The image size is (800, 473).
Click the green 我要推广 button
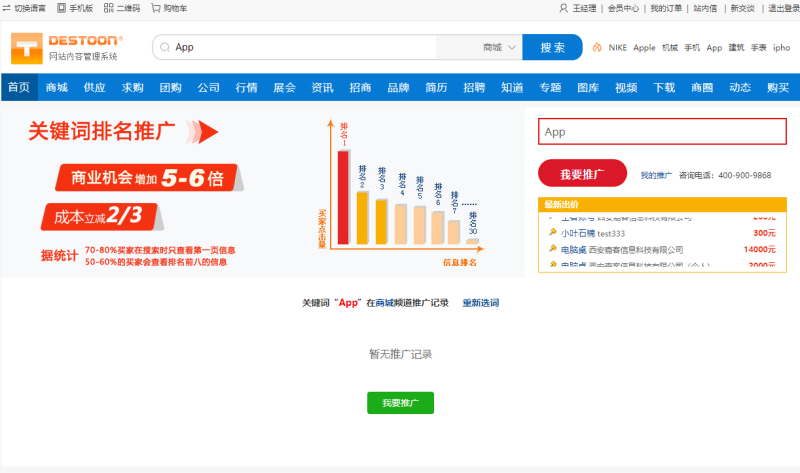coord(401,403)
